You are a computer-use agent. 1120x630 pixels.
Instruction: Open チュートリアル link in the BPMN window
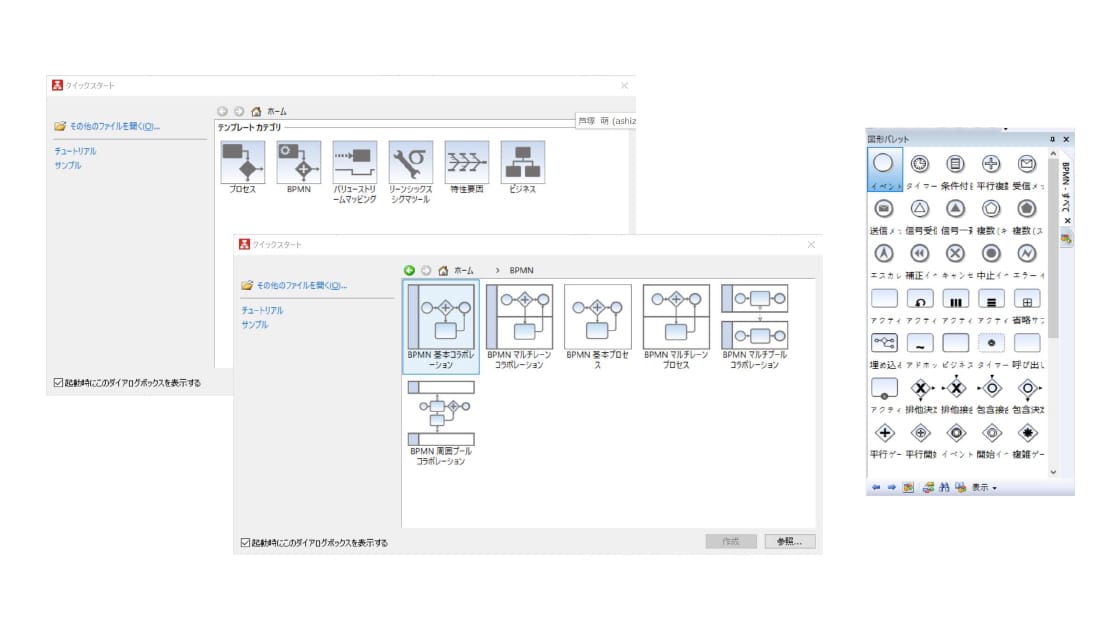[262, 311]
